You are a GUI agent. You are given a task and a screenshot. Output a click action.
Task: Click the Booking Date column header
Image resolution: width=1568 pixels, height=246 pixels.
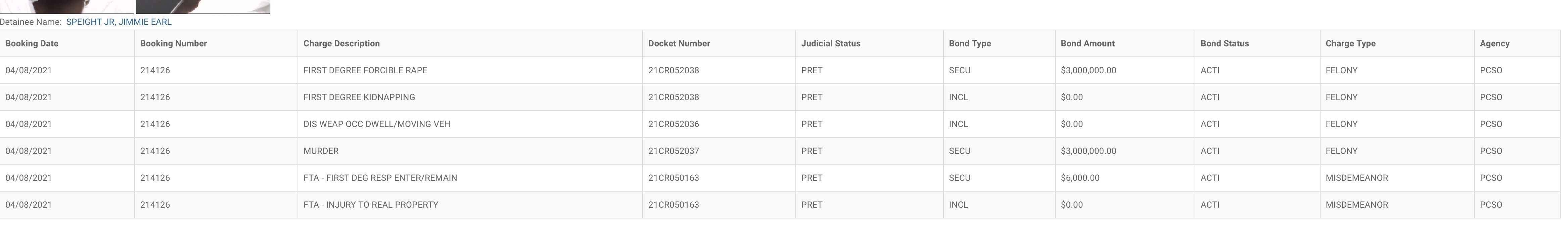[x=67, y=43]
